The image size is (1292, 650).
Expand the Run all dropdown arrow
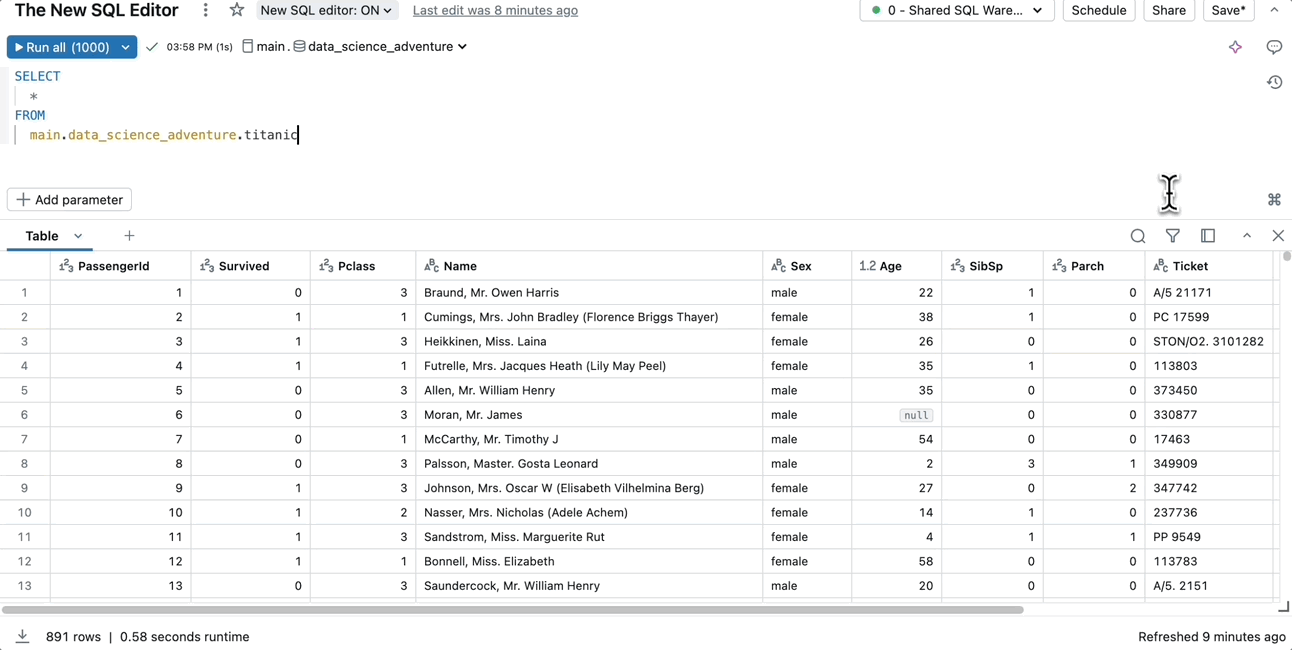pyautogui.click(x=125, y=47)
